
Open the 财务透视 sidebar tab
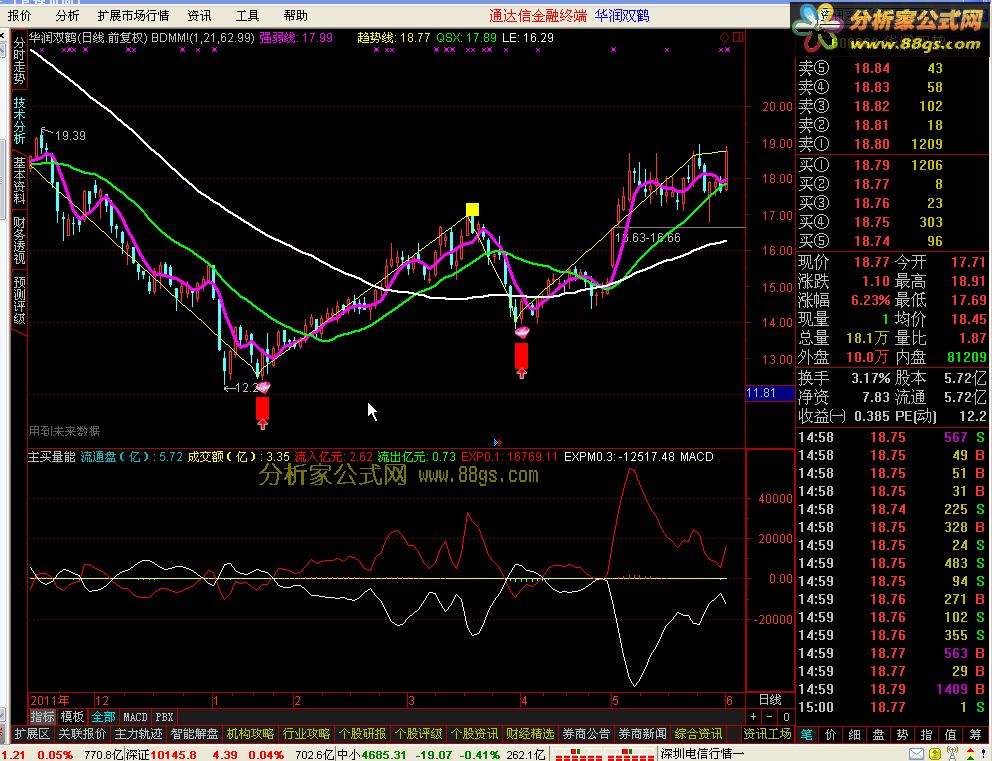20,240
